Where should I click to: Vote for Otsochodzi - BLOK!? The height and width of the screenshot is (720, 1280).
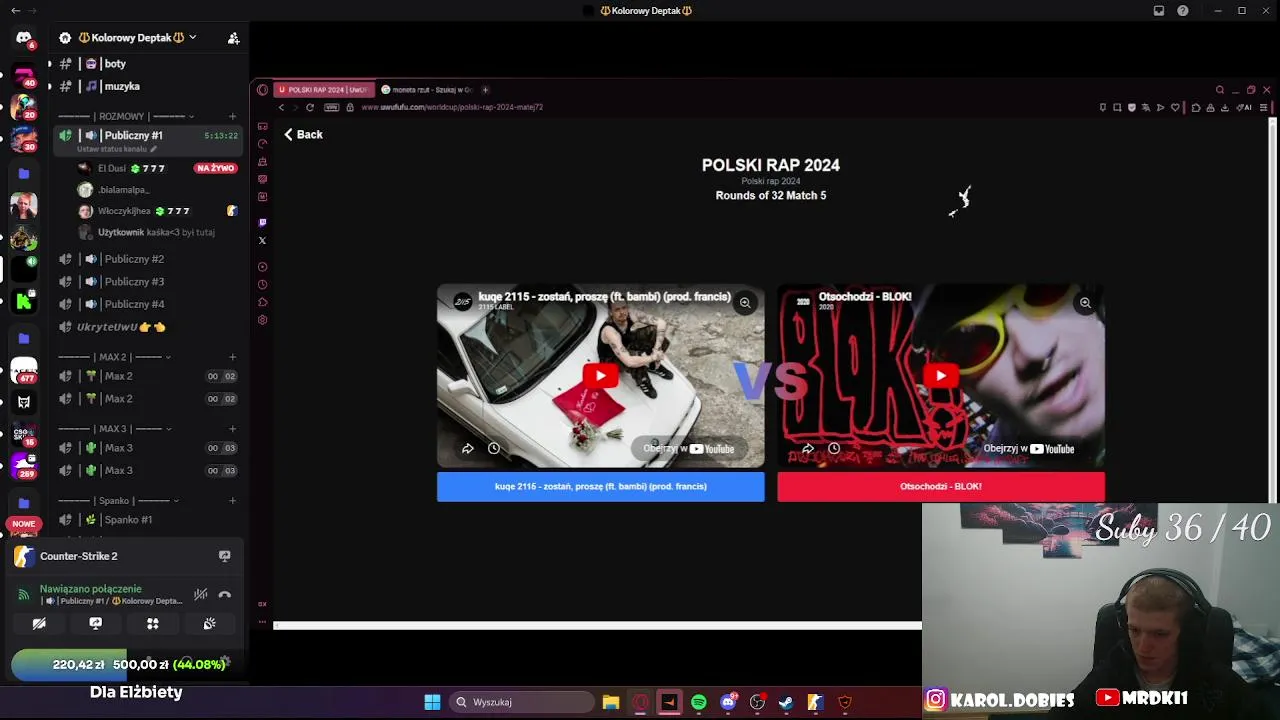[x=941, y=486]
